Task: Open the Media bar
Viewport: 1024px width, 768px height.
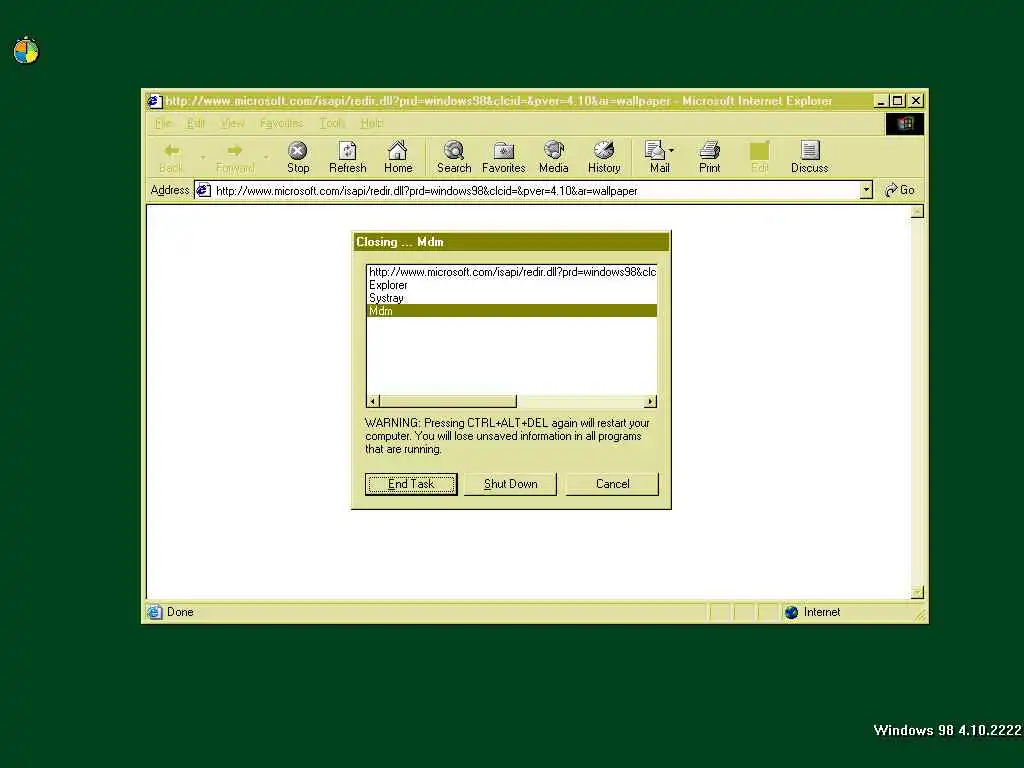Action: (553, 157)
